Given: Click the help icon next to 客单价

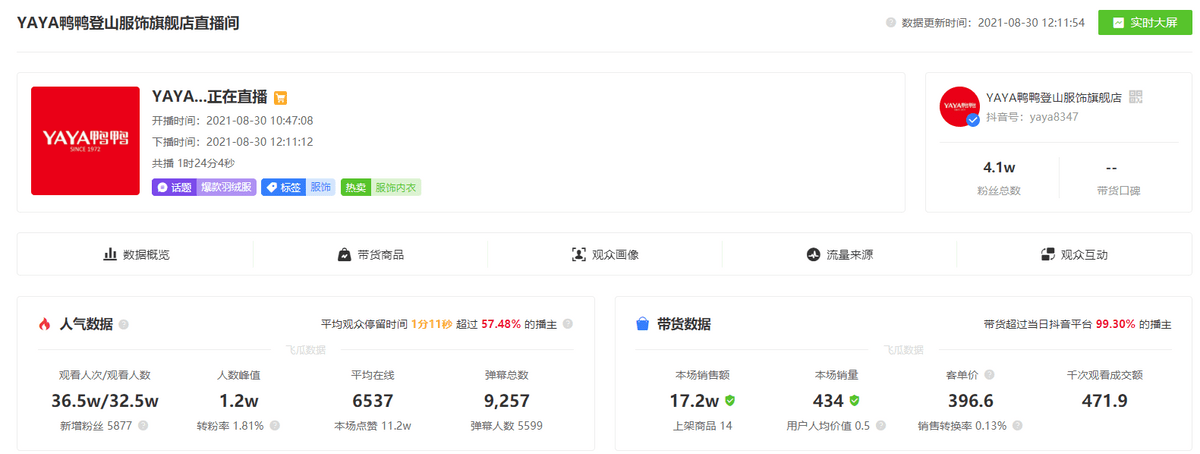Looking at the screenshot, I should point(989,375).
